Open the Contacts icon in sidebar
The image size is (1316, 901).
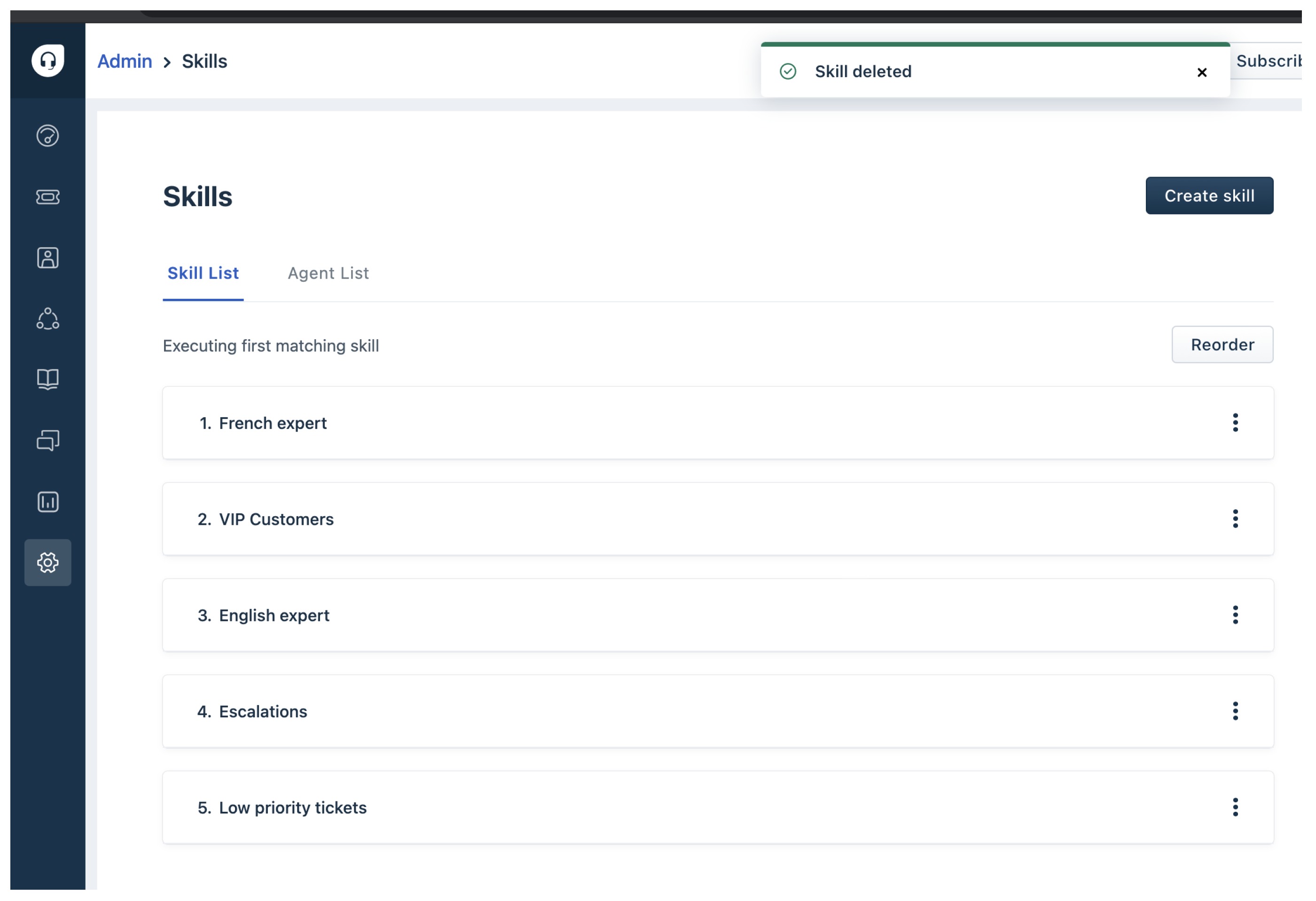click(48, 258)
